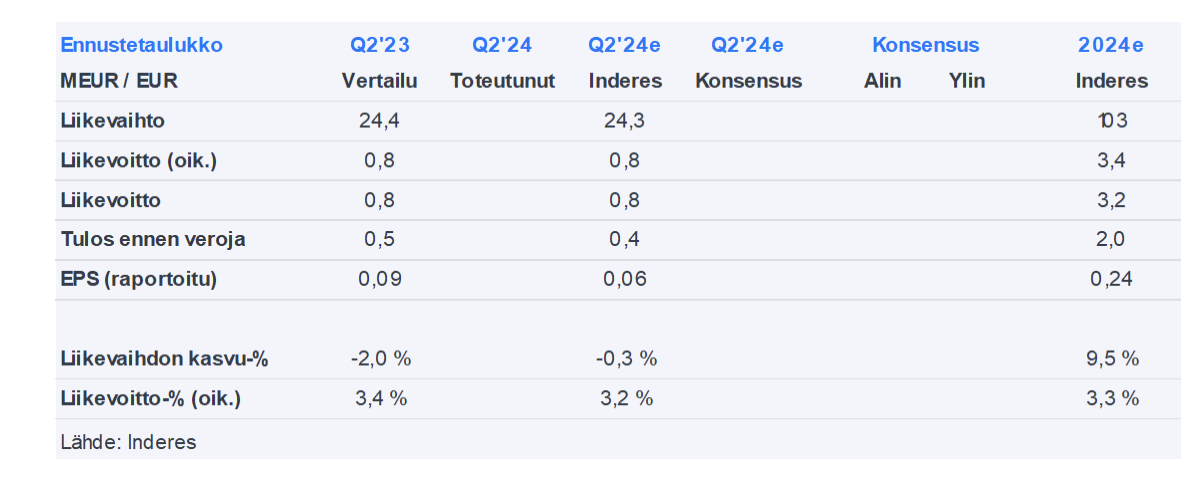The height and width of the screenshot is (480, 1200).
Task: Click the Alin consensus subheader
Action: 882,81
